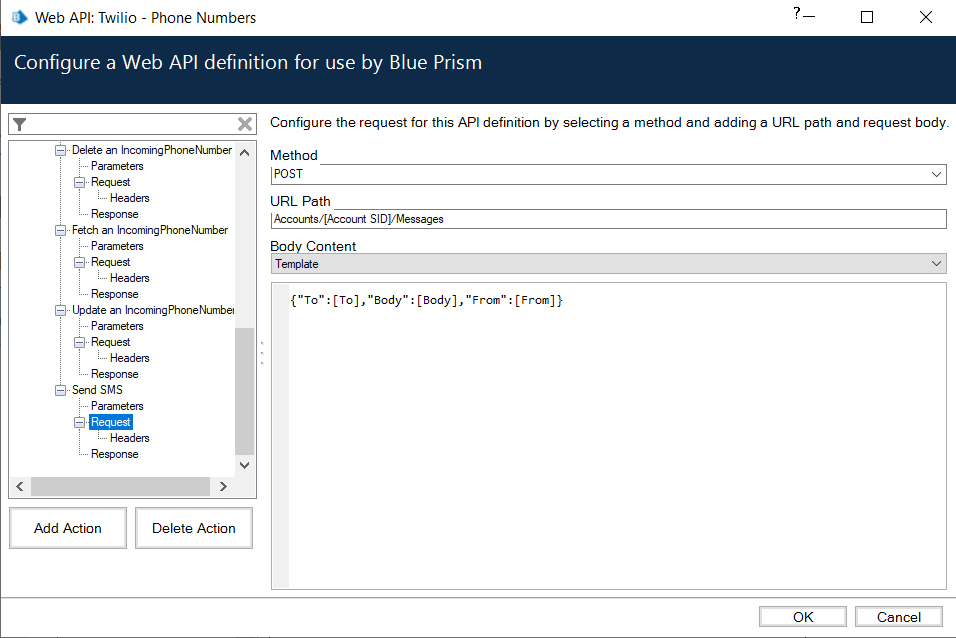This screenshot has width=956, height=638.
Task: Select Fetch an IncomingPhoneNumber action
Action: 150,230
